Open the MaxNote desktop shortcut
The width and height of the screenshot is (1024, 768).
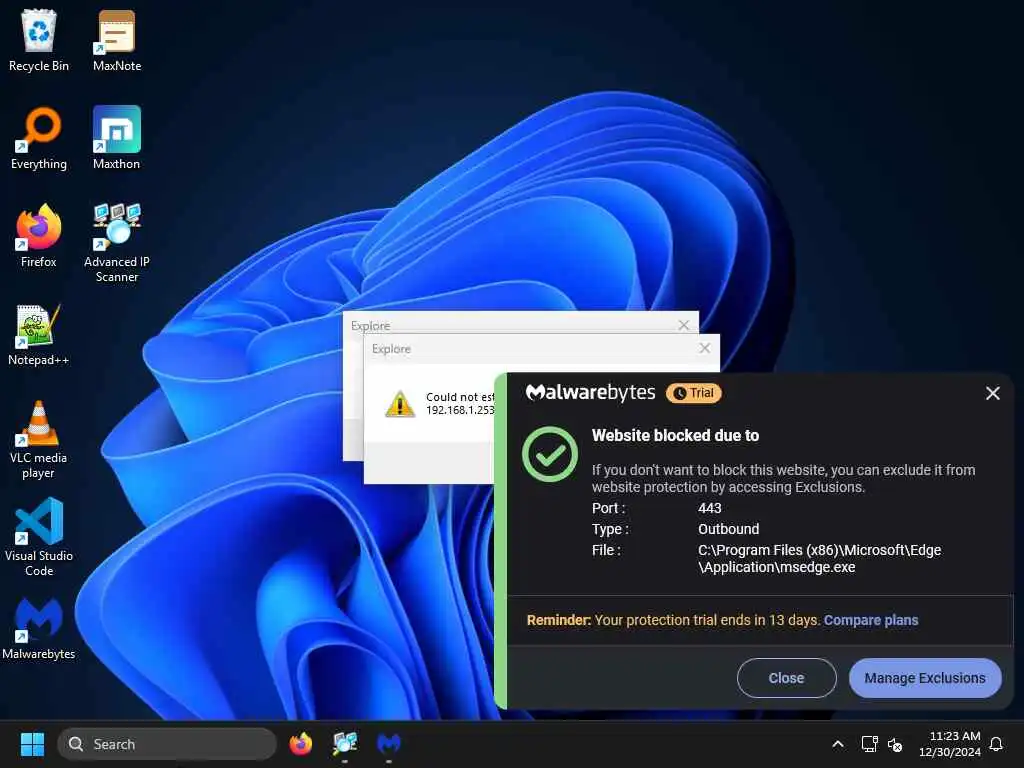pos(117,39)
